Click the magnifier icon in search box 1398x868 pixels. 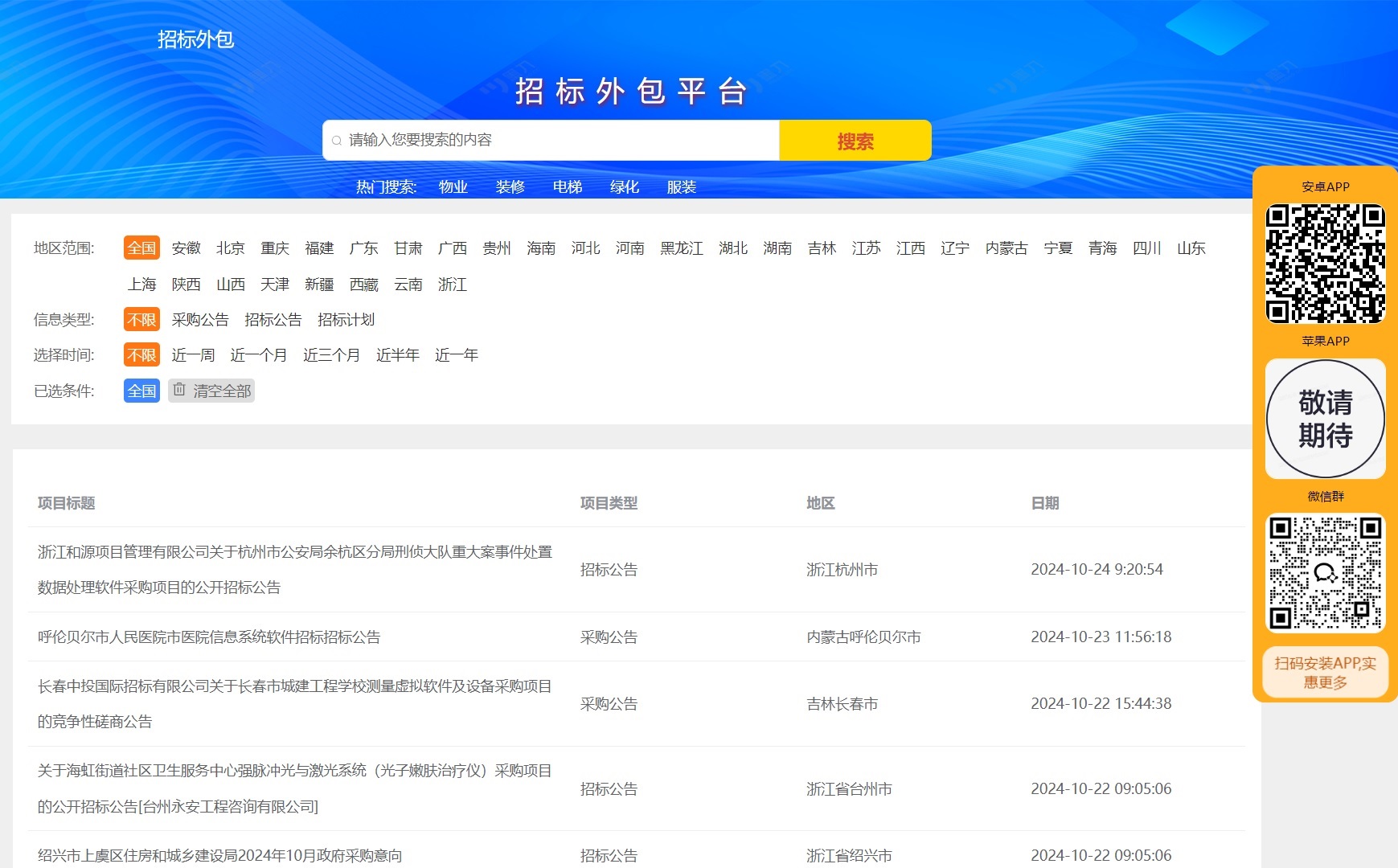[x=337, y=141]
